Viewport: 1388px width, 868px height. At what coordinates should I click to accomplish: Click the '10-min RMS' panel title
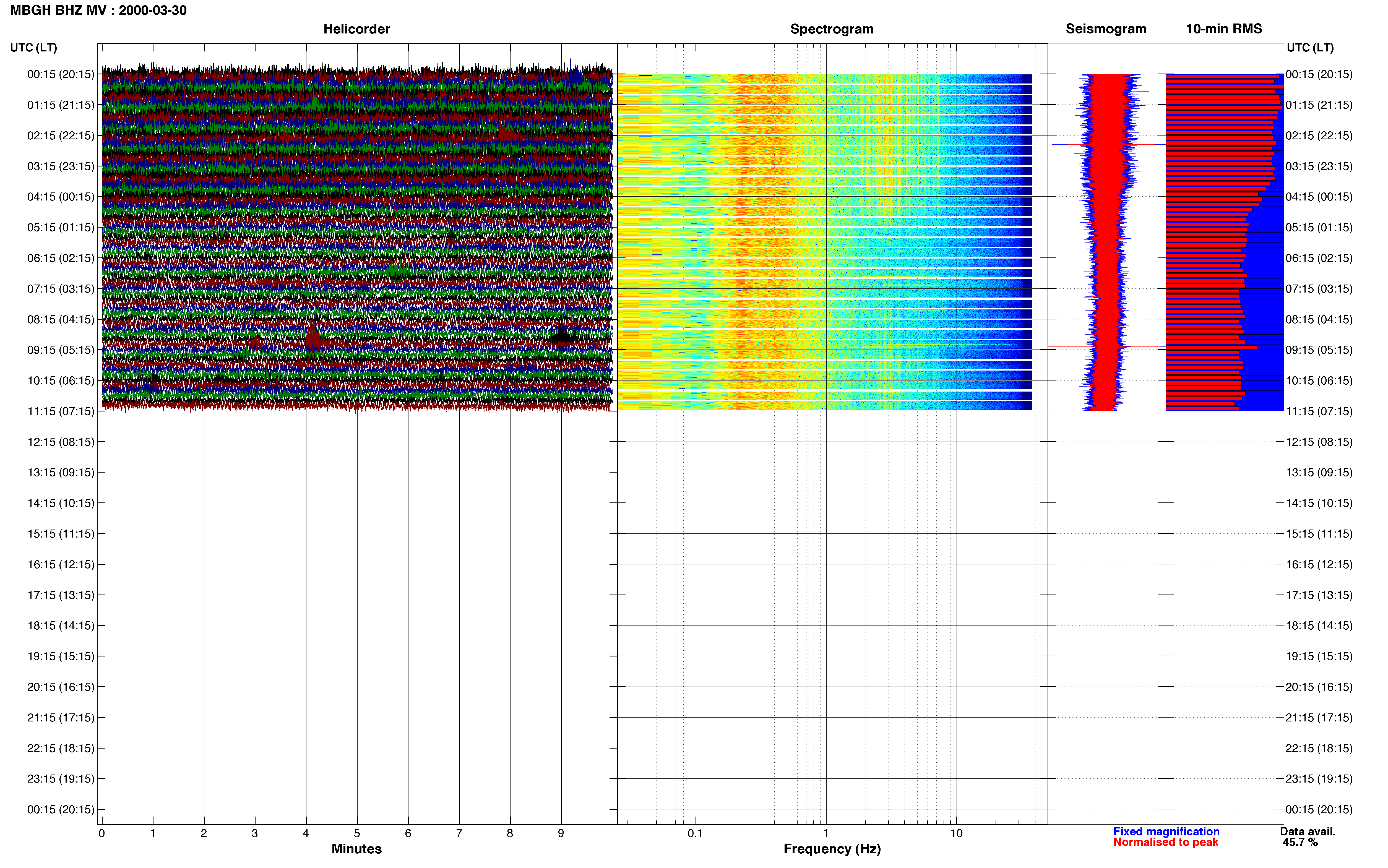coord(1224,29)
